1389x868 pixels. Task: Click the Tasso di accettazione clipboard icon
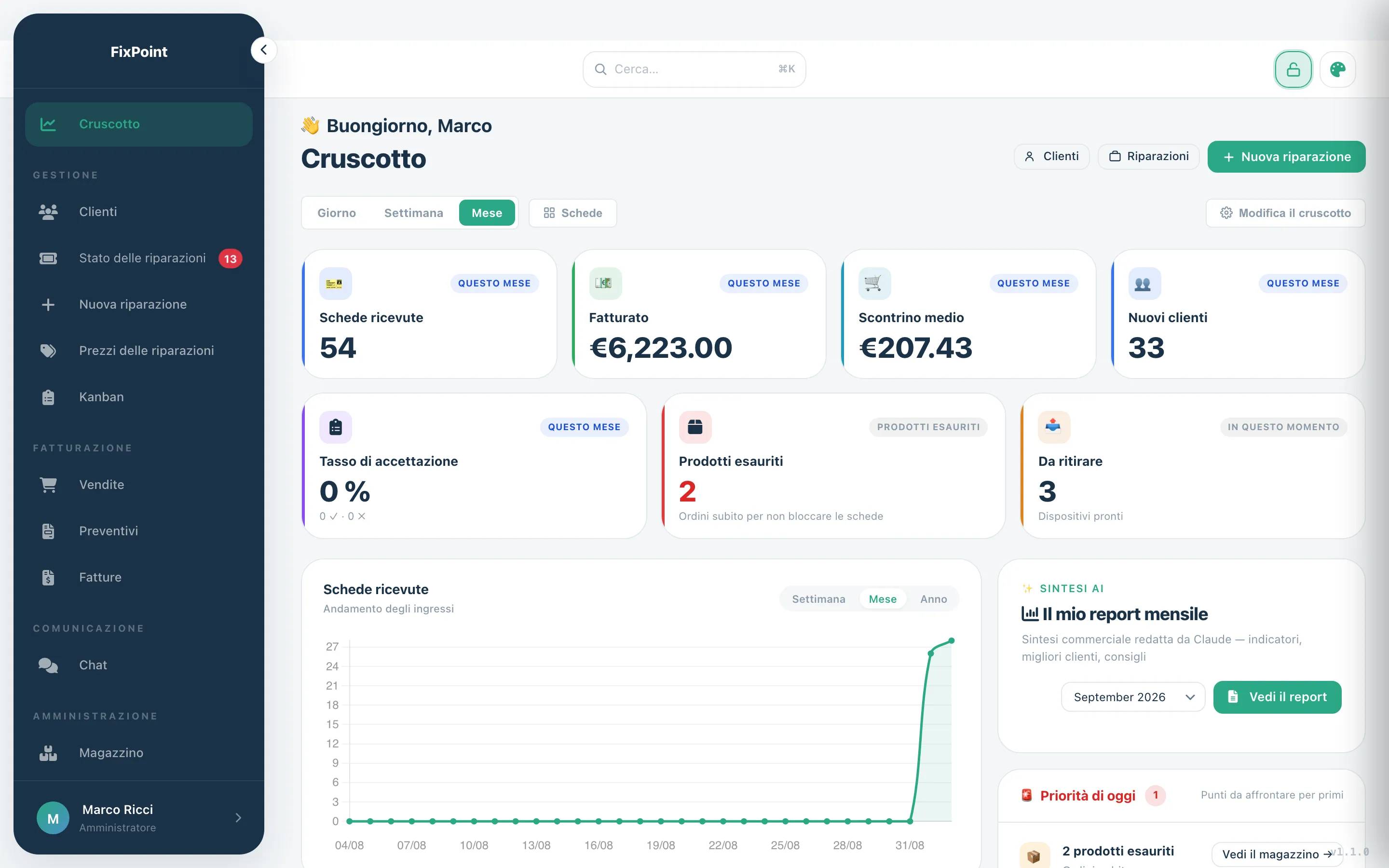[x=335, y=427]
